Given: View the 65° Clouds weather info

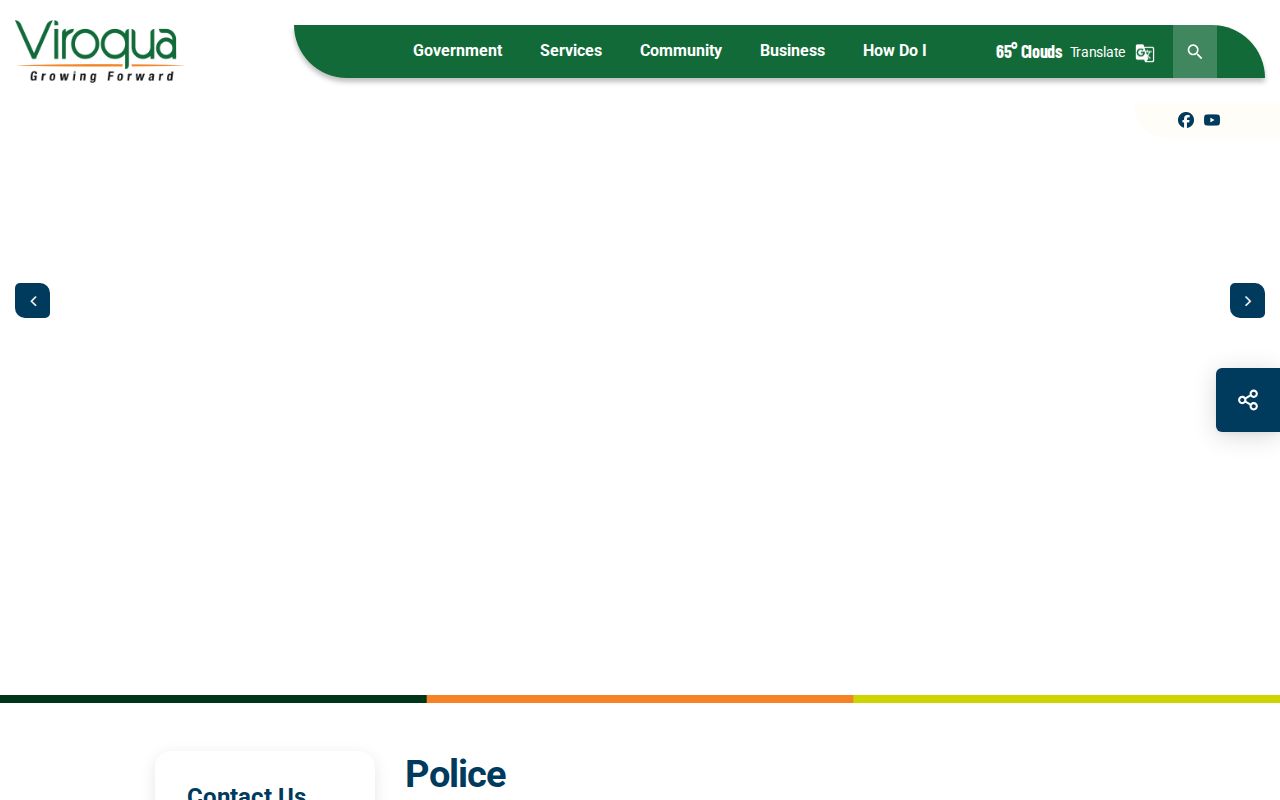Looking at the screenshot, I should click(1029, 51).
